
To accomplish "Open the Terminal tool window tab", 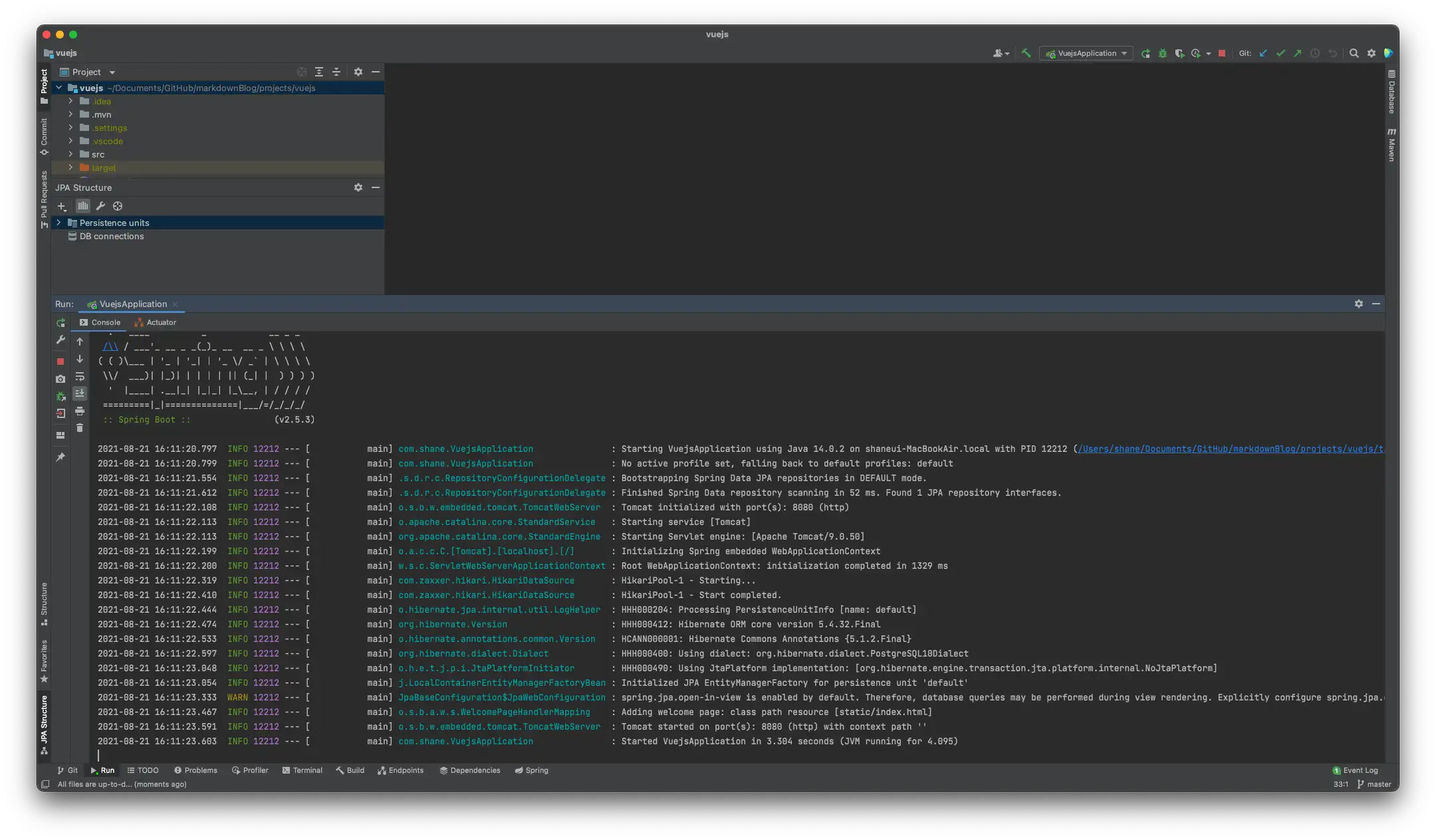I will (302, 770).
